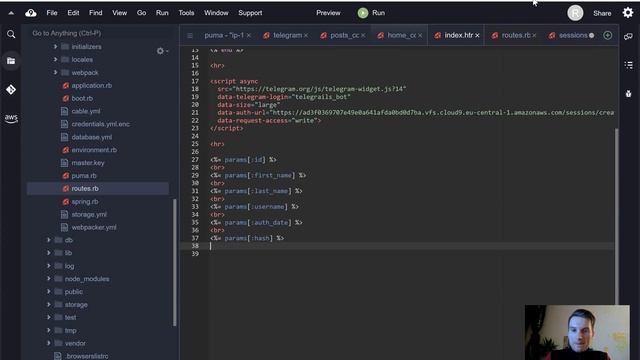Click line 39 in the editor gutter
The image size is (640, 360).
tap(195, 254)
